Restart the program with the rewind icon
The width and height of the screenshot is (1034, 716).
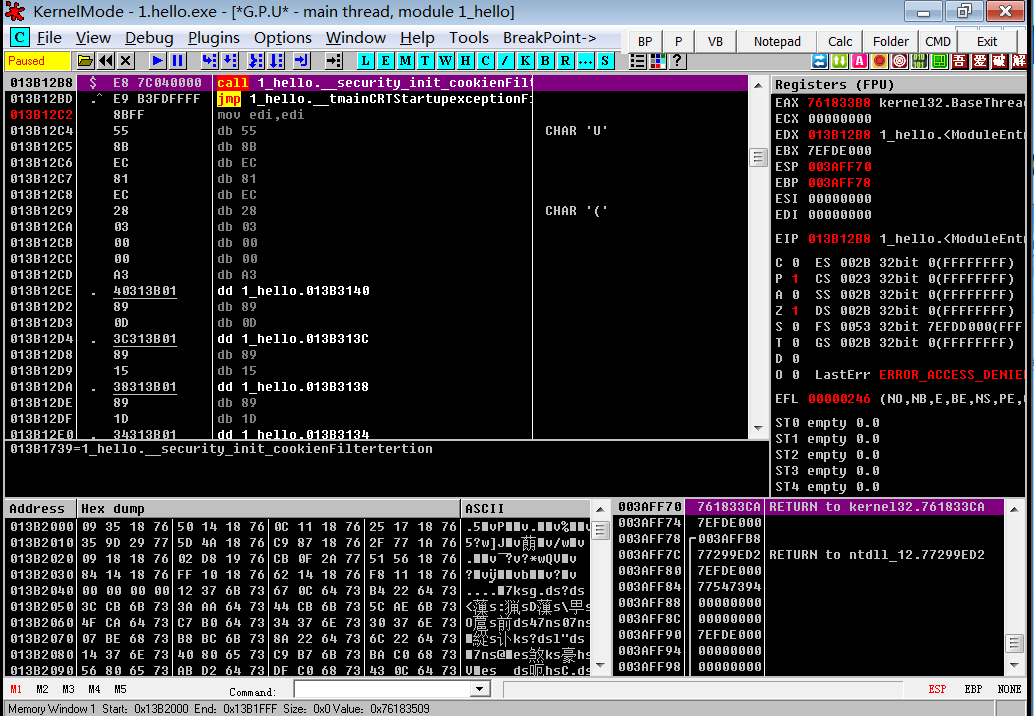pos(106,61)
